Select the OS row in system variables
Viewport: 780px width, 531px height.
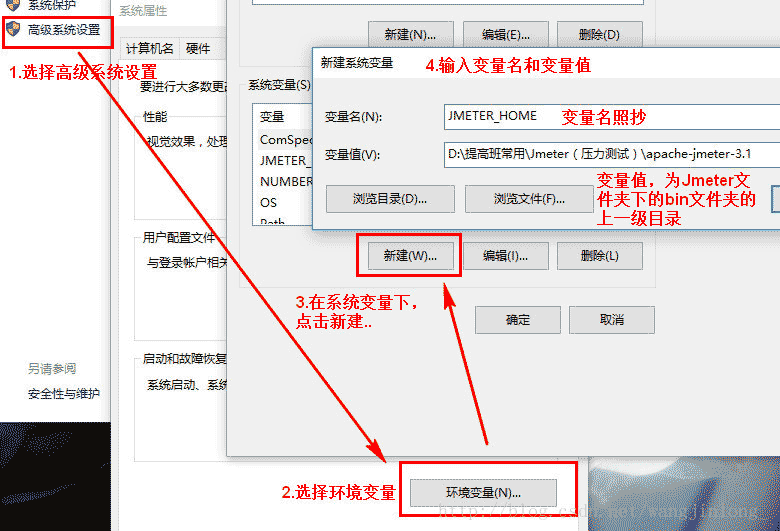284,203
